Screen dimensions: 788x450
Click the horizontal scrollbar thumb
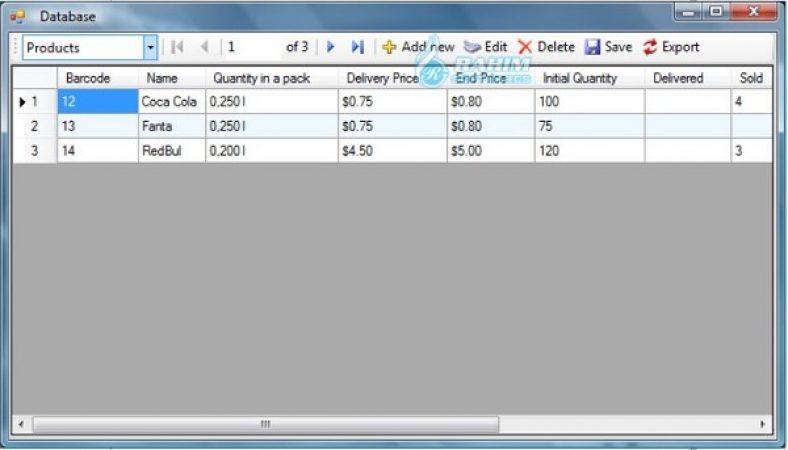pyautogui.click(x=266, y=424)
